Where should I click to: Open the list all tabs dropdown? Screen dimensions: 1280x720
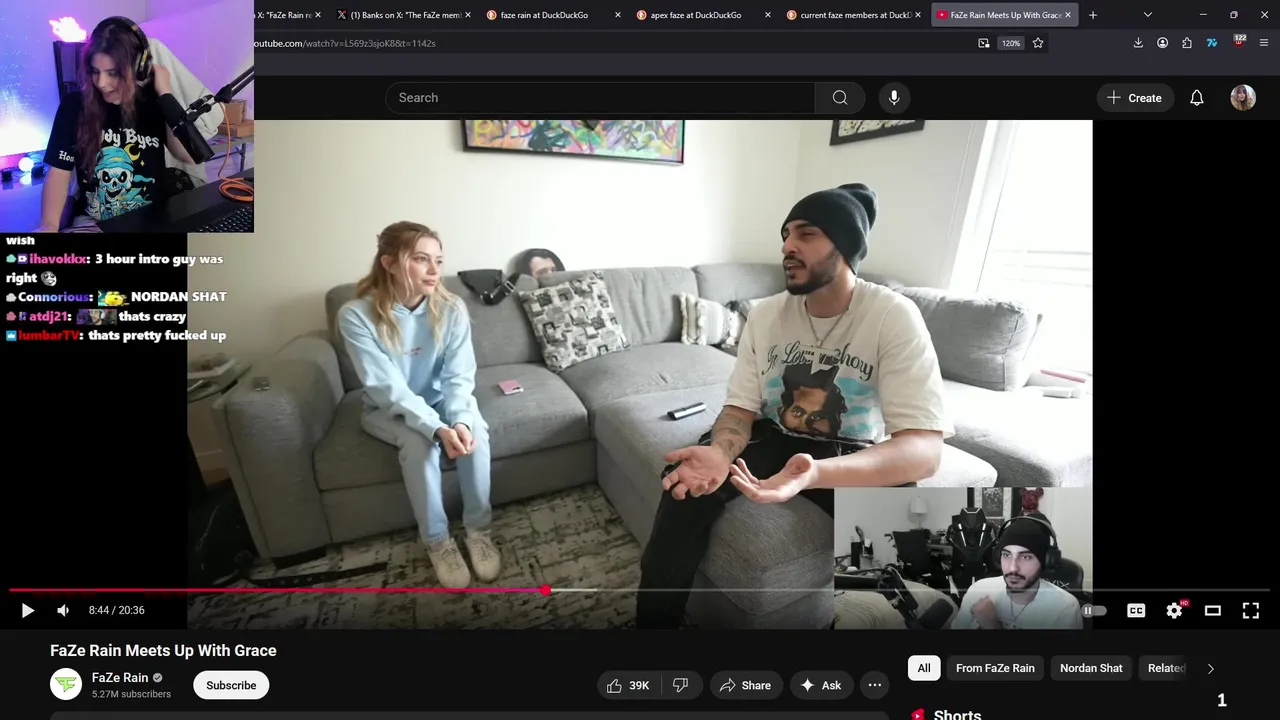pos(1148,15)
